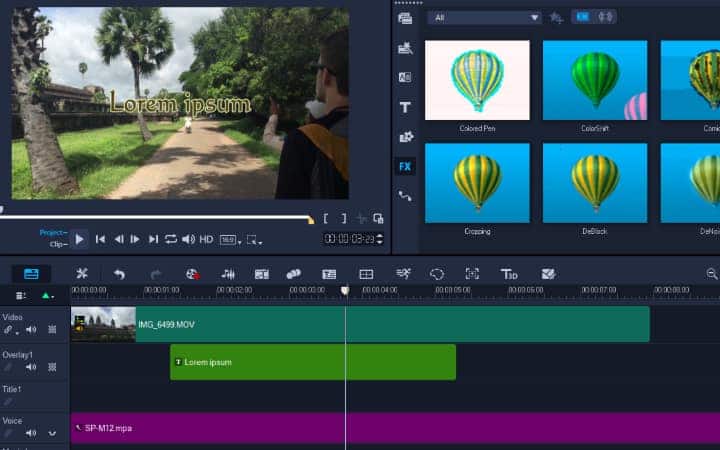Expand the Voice track options chevron
Image resolution: width=720 pixels, height=450 pixels.
tap(52, 433)
